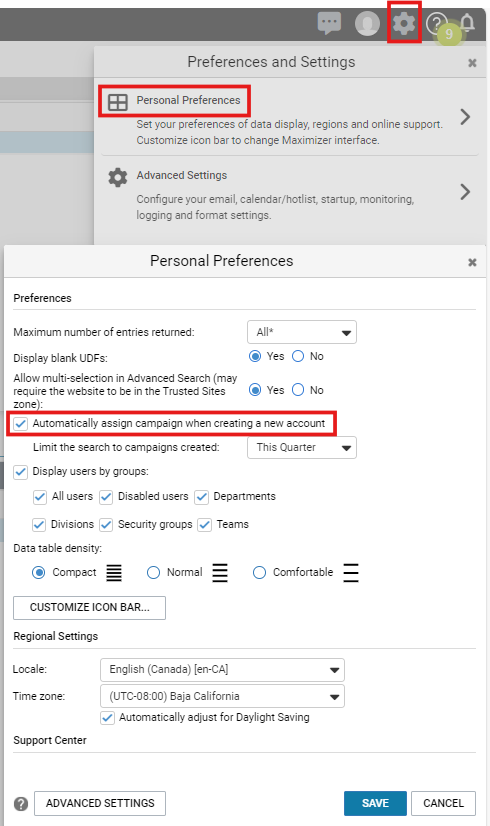The image size is (490, 826).
Task: Open the chat messages icon in the header
Action: pyautogui.click(x=329, y=24)
